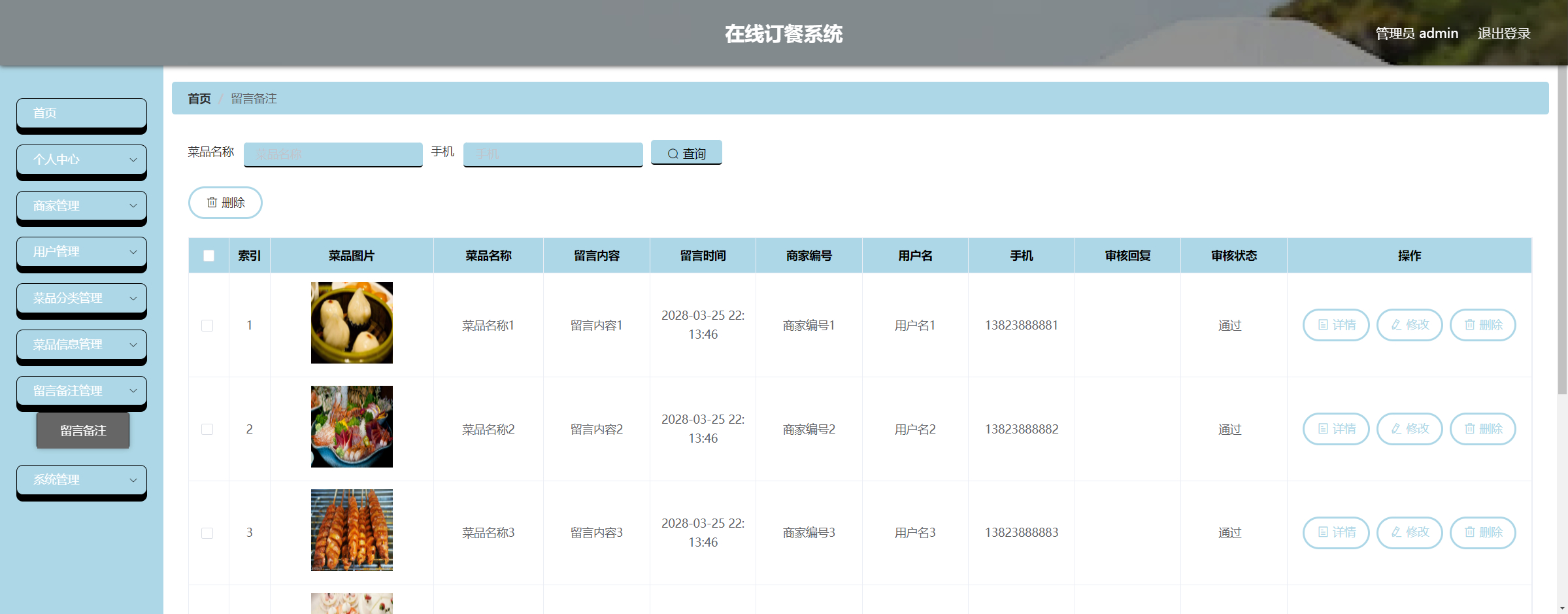Click the magnifier icon in the 查询 button

[673, 154]
